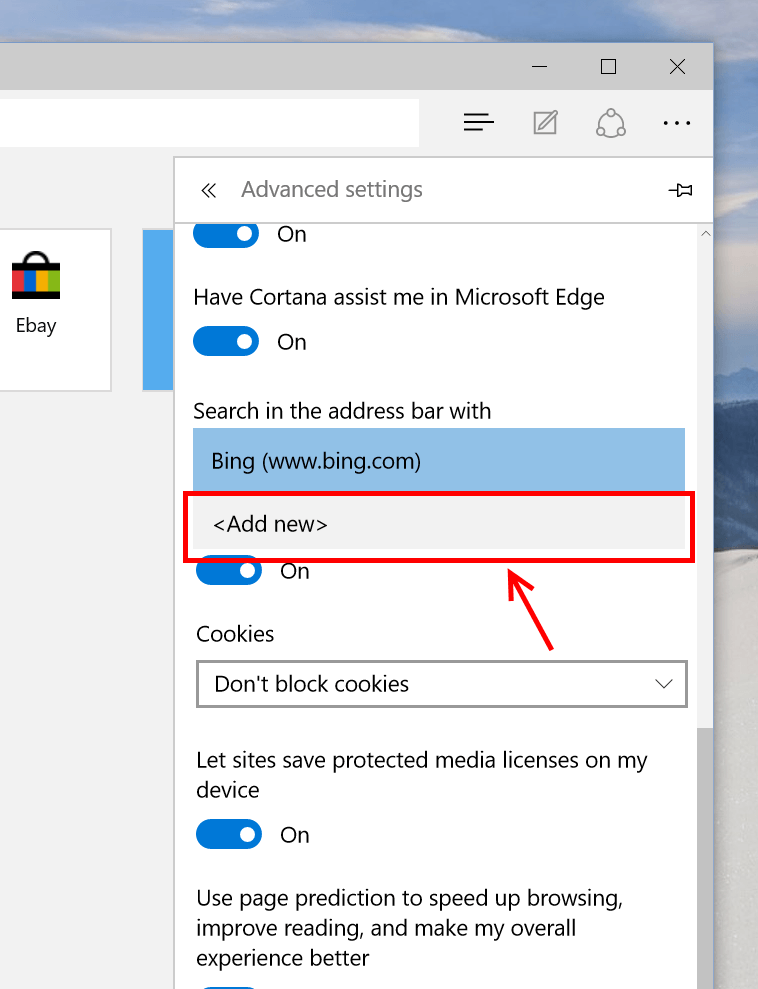
Task: Toggle the protected media licenses switch
Action: [x=229, y=834]
